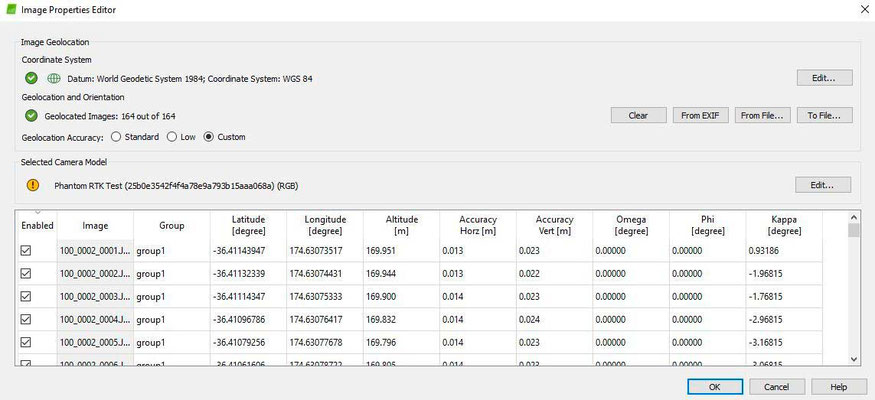Viewport: 875px width, 400px height.
Task: Click altitude cell 169.951
Action: point(401,251)
